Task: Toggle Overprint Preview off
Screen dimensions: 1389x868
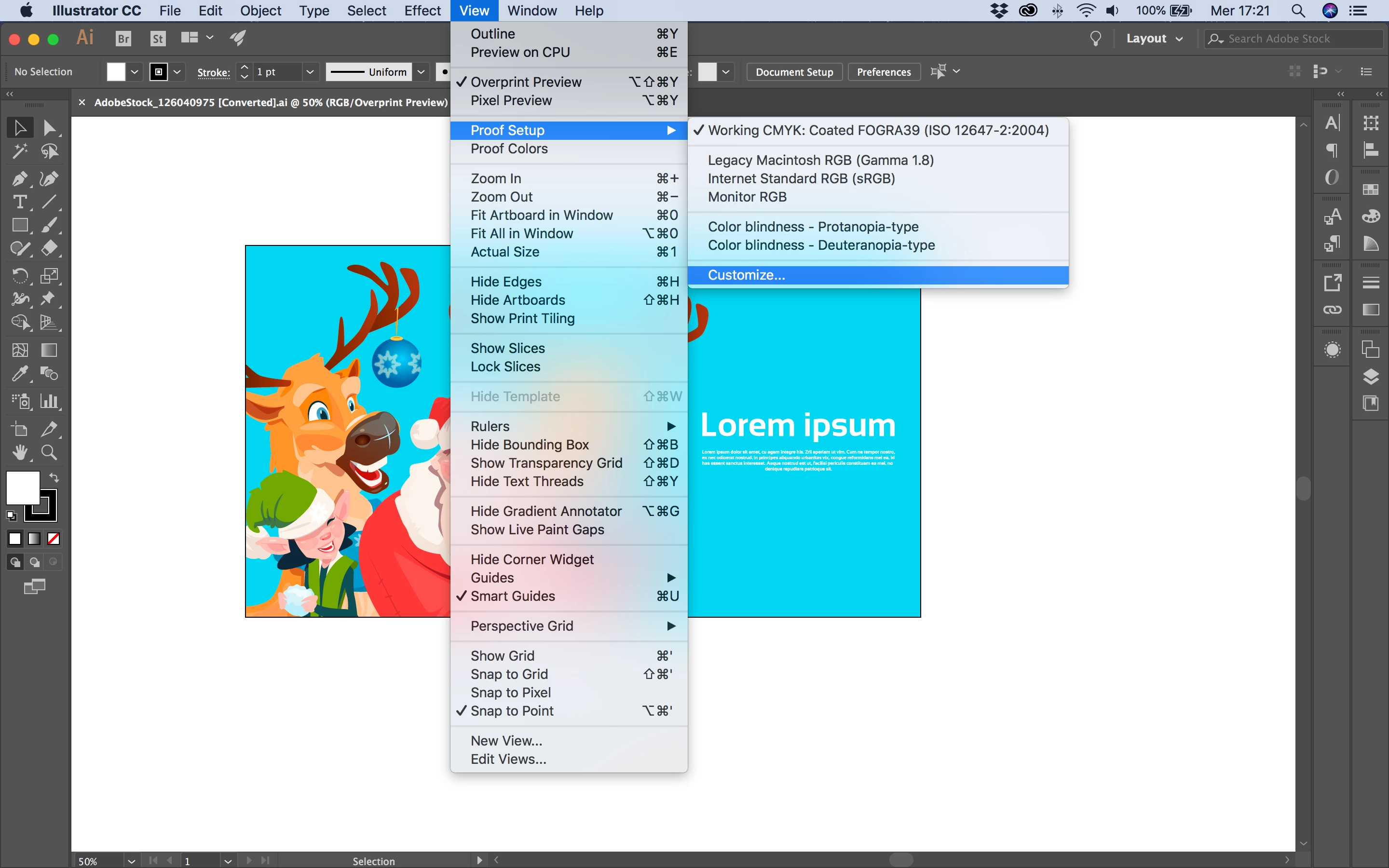Action: pos(525,82)
